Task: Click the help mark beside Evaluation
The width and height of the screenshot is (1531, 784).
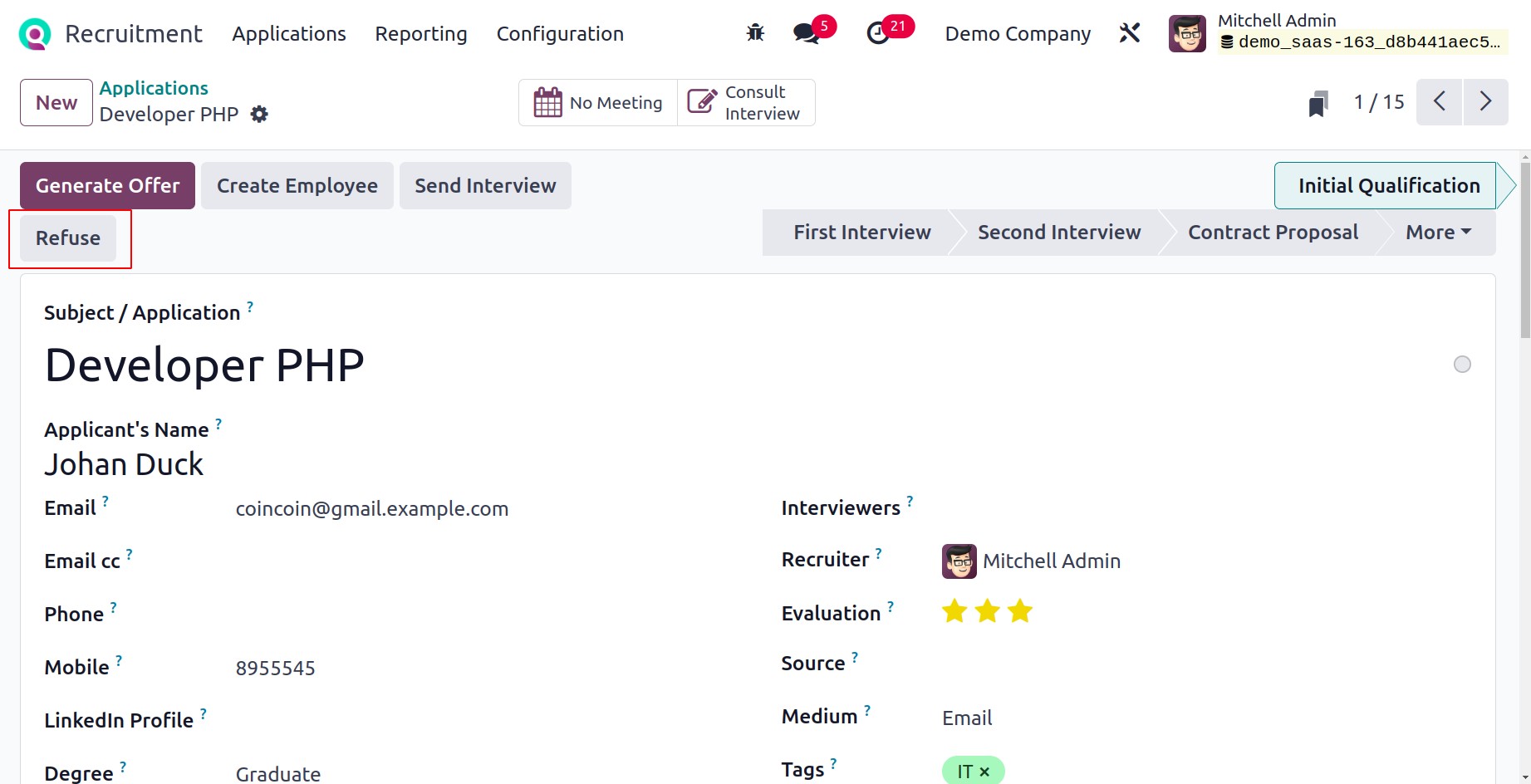Action: point(891,606)
